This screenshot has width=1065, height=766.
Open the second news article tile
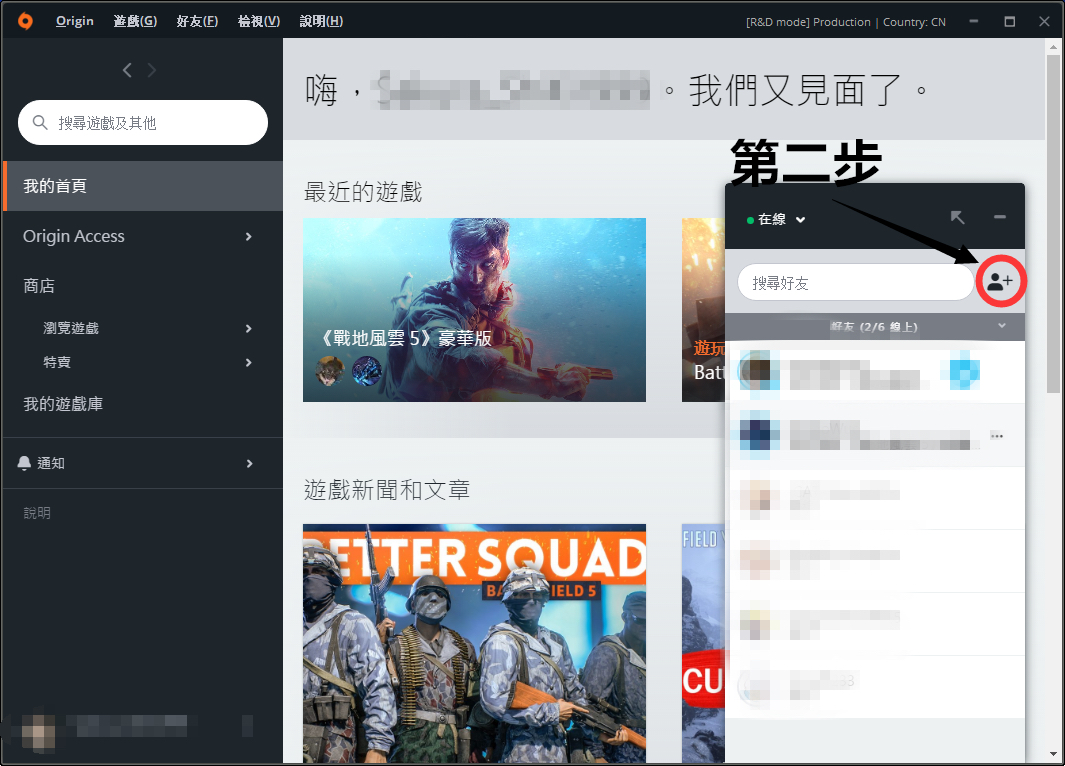pos(703,643)
